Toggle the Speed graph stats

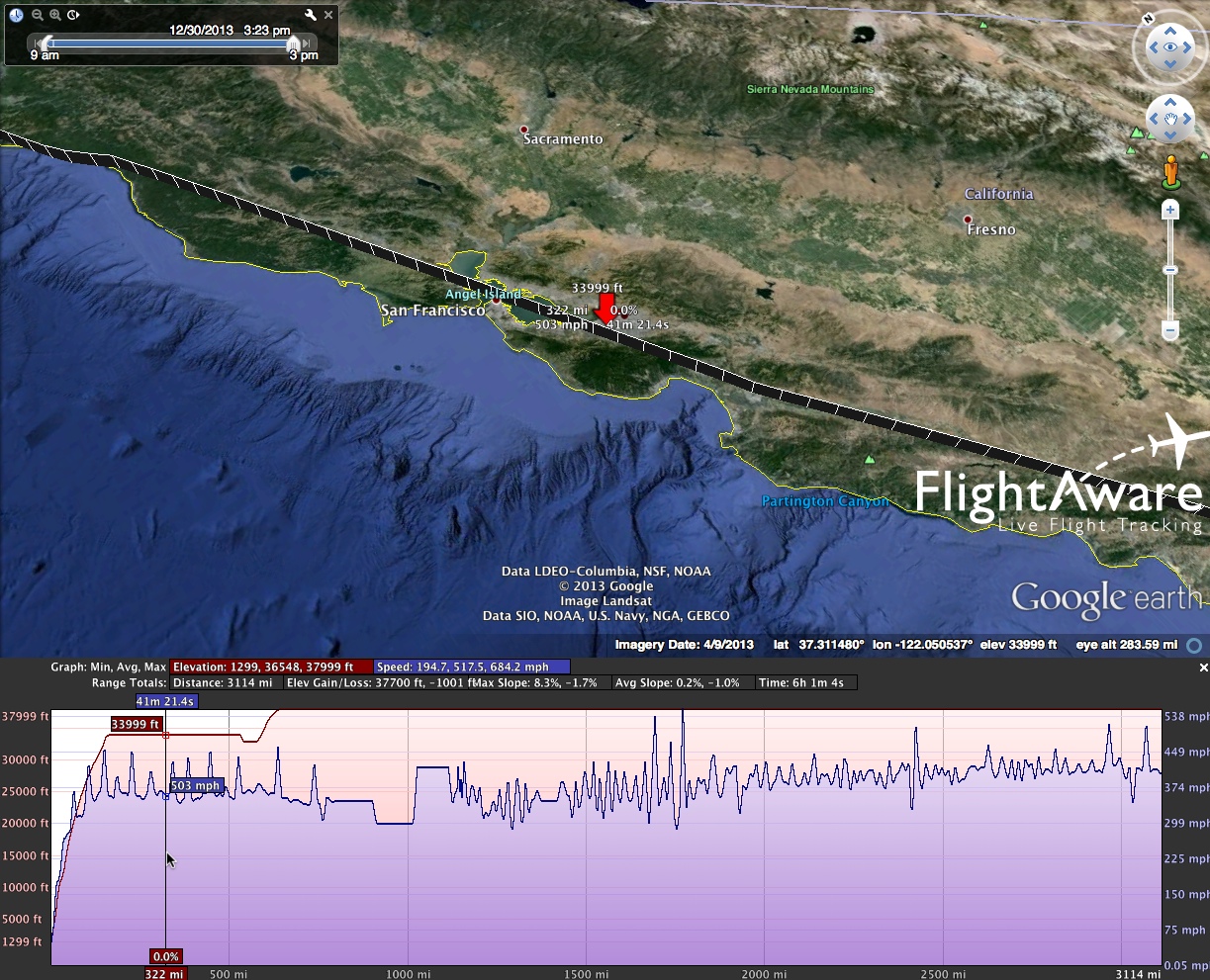tap(472, 668)
